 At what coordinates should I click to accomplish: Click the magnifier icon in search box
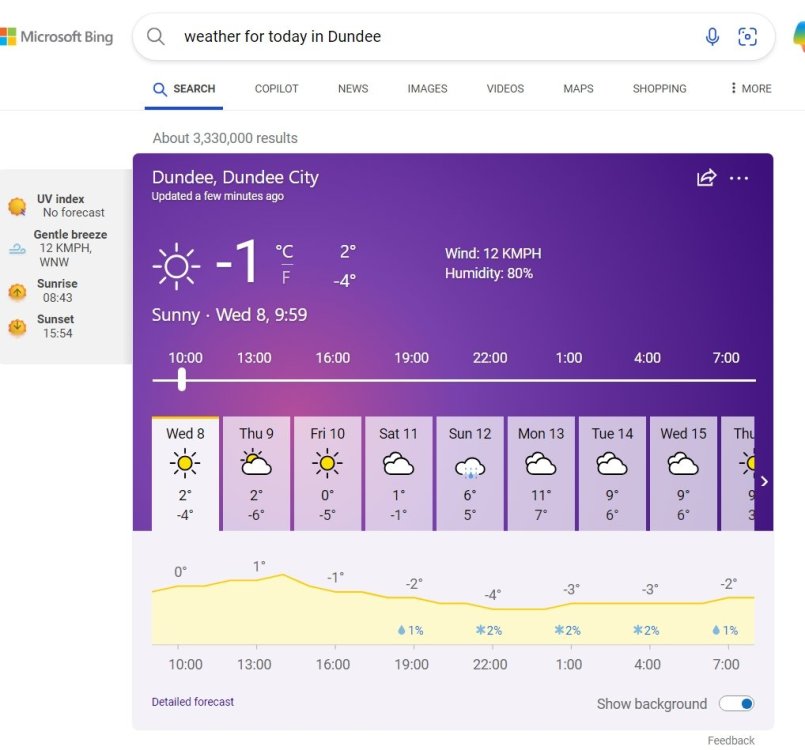pyautogui.click(x=156, y=36)
